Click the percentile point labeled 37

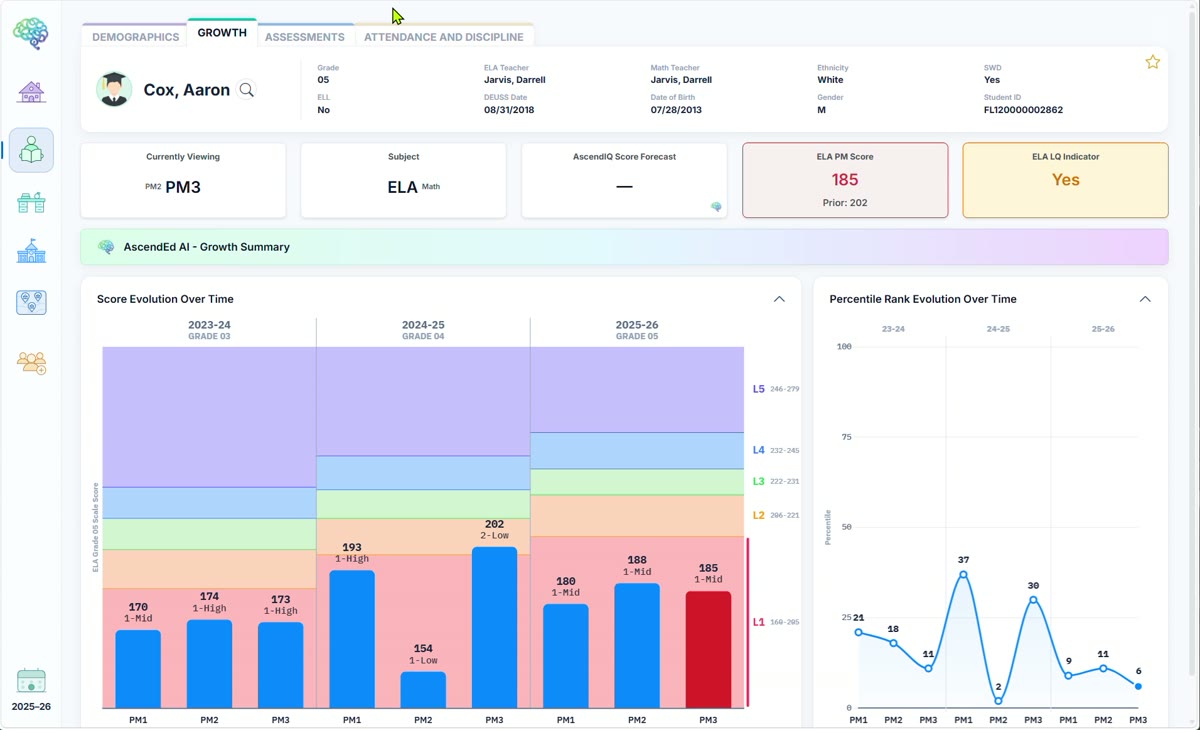click(x=963, y=574)
